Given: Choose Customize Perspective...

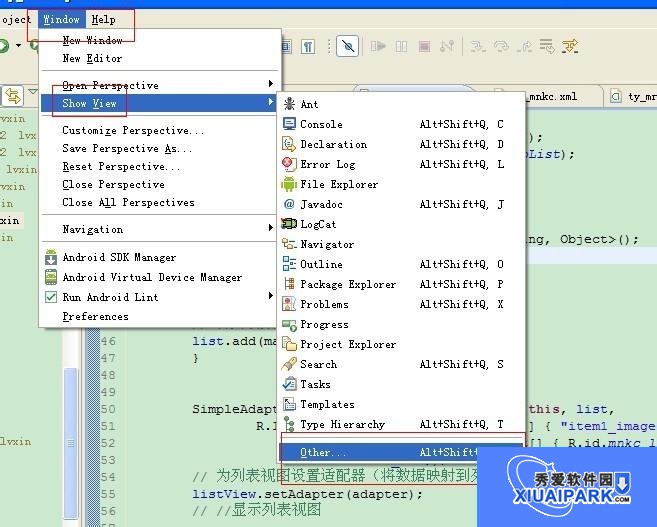Looking at the screenshot, I should tap(159, 130).
